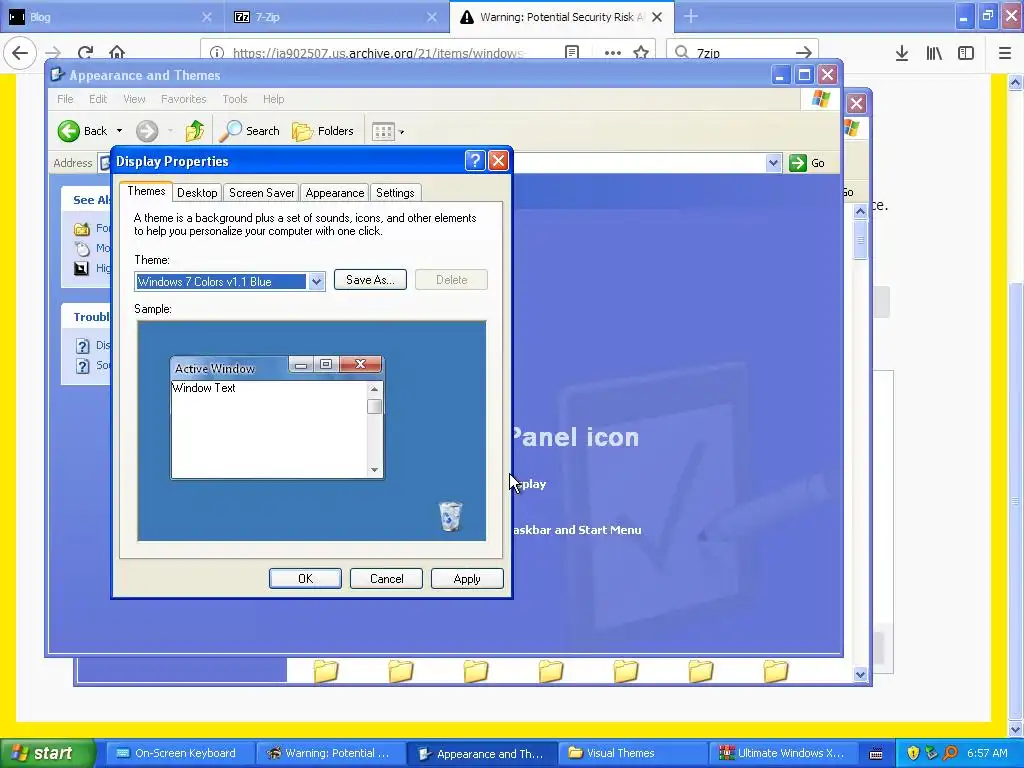
Task: Open the File menu
Action: point(65,99)
